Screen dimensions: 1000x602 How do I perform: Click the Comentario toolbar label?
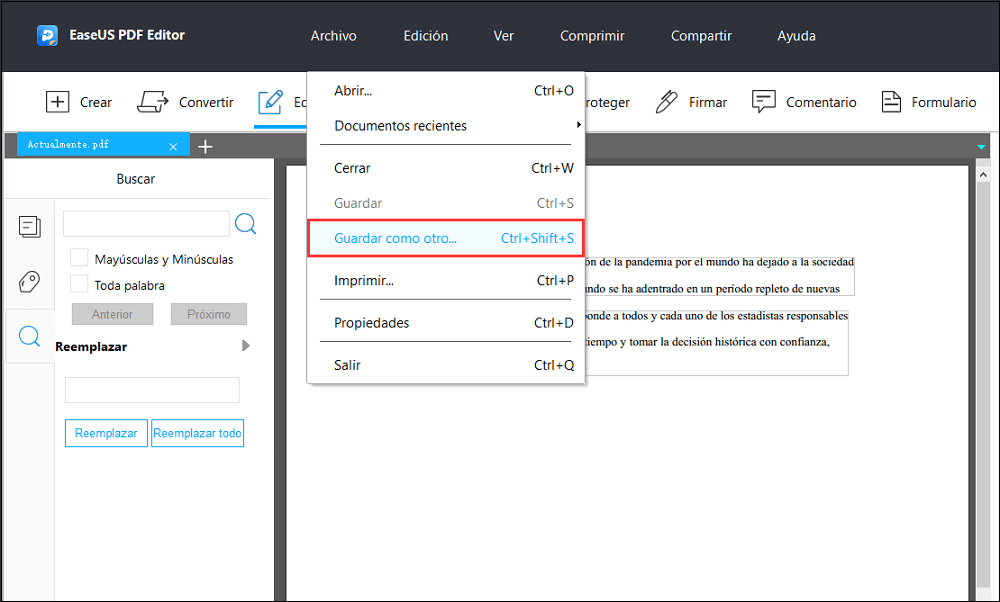click(x=821, y=102)
